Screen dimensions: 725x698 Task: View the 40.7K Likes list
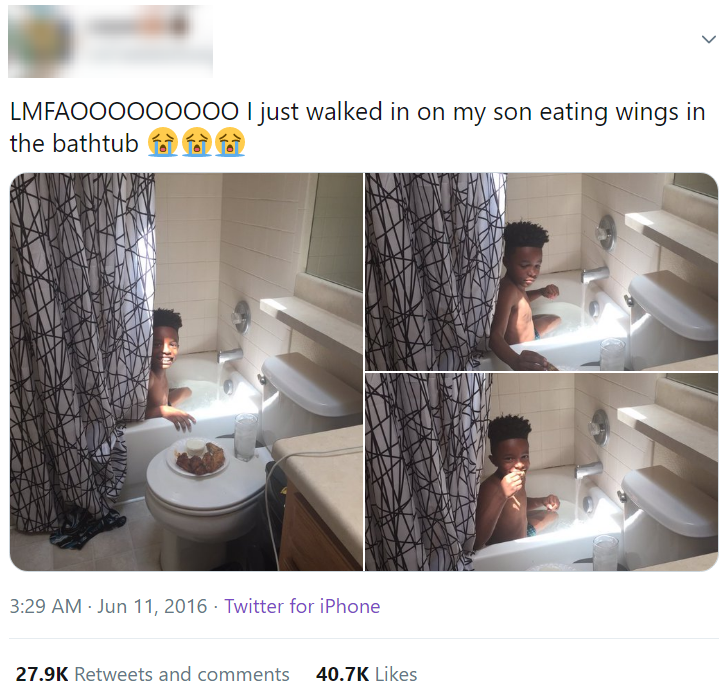(x=366, y=674)
